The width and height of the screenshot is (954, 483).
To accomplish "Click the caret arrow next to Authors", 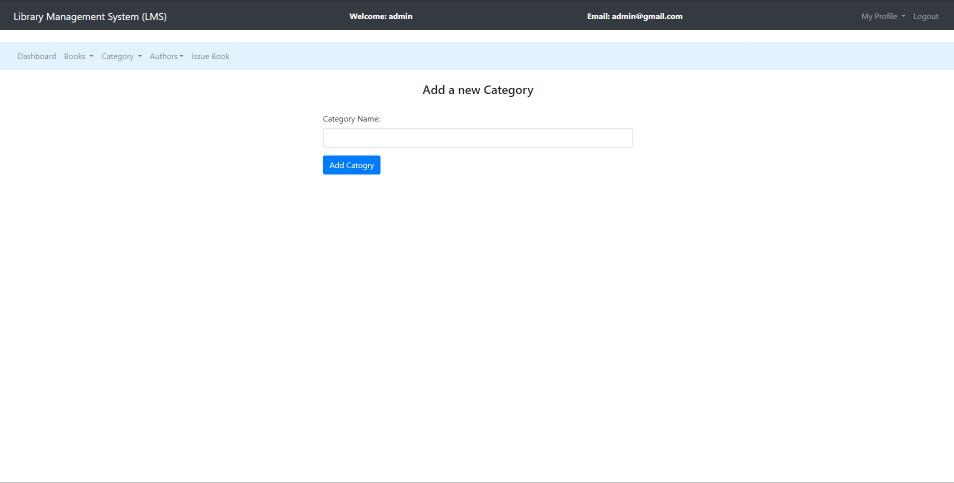I will coord(182,57).
